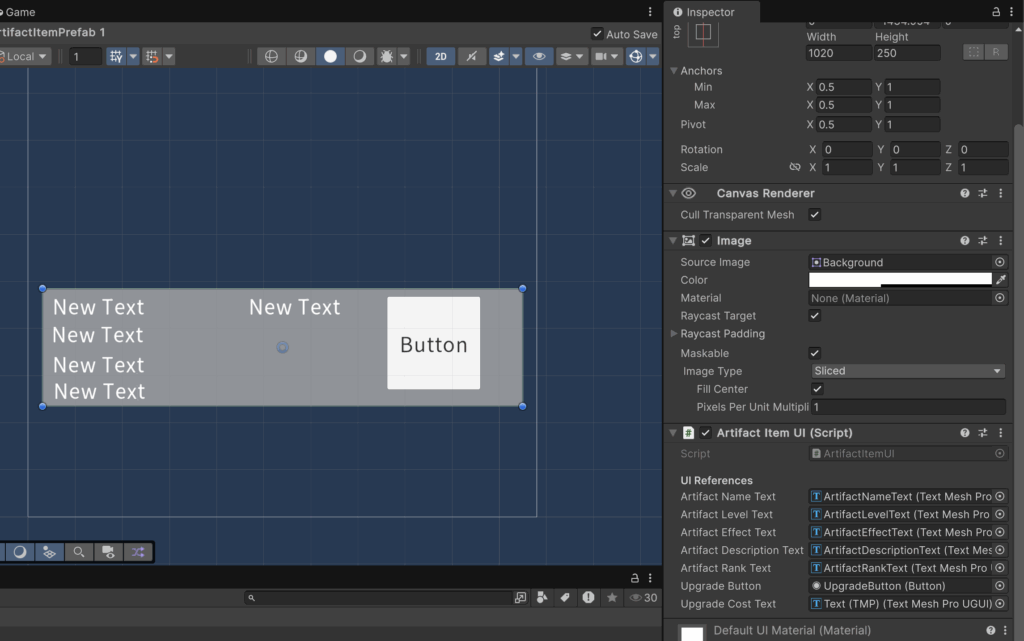
Task: Disable Artifact Item UI script checkbox
Action: pos(705,432)
